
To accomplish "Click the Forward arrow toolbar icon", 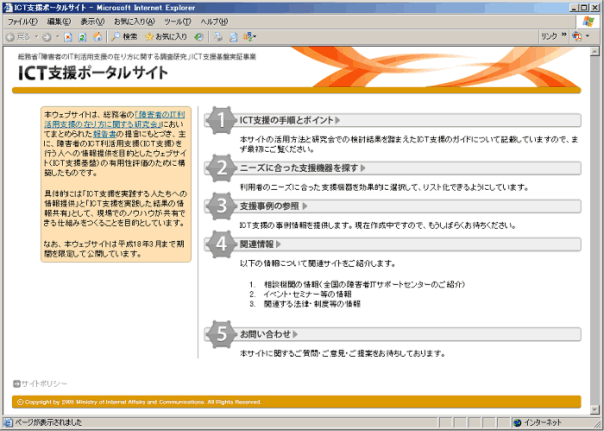I will click(47, 37).
